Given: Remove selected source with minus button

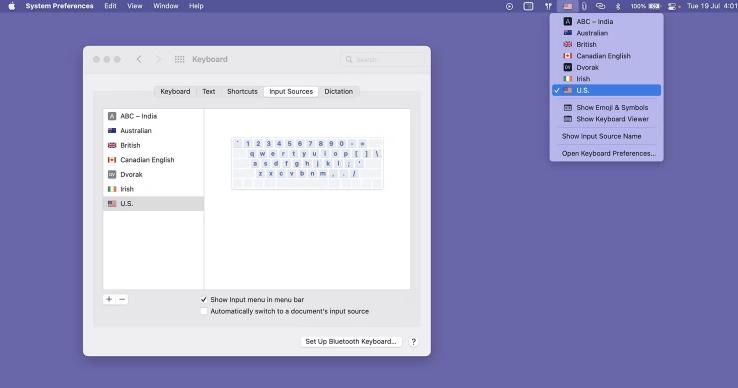Looking at the screenshot, I should tap(122, 299).
